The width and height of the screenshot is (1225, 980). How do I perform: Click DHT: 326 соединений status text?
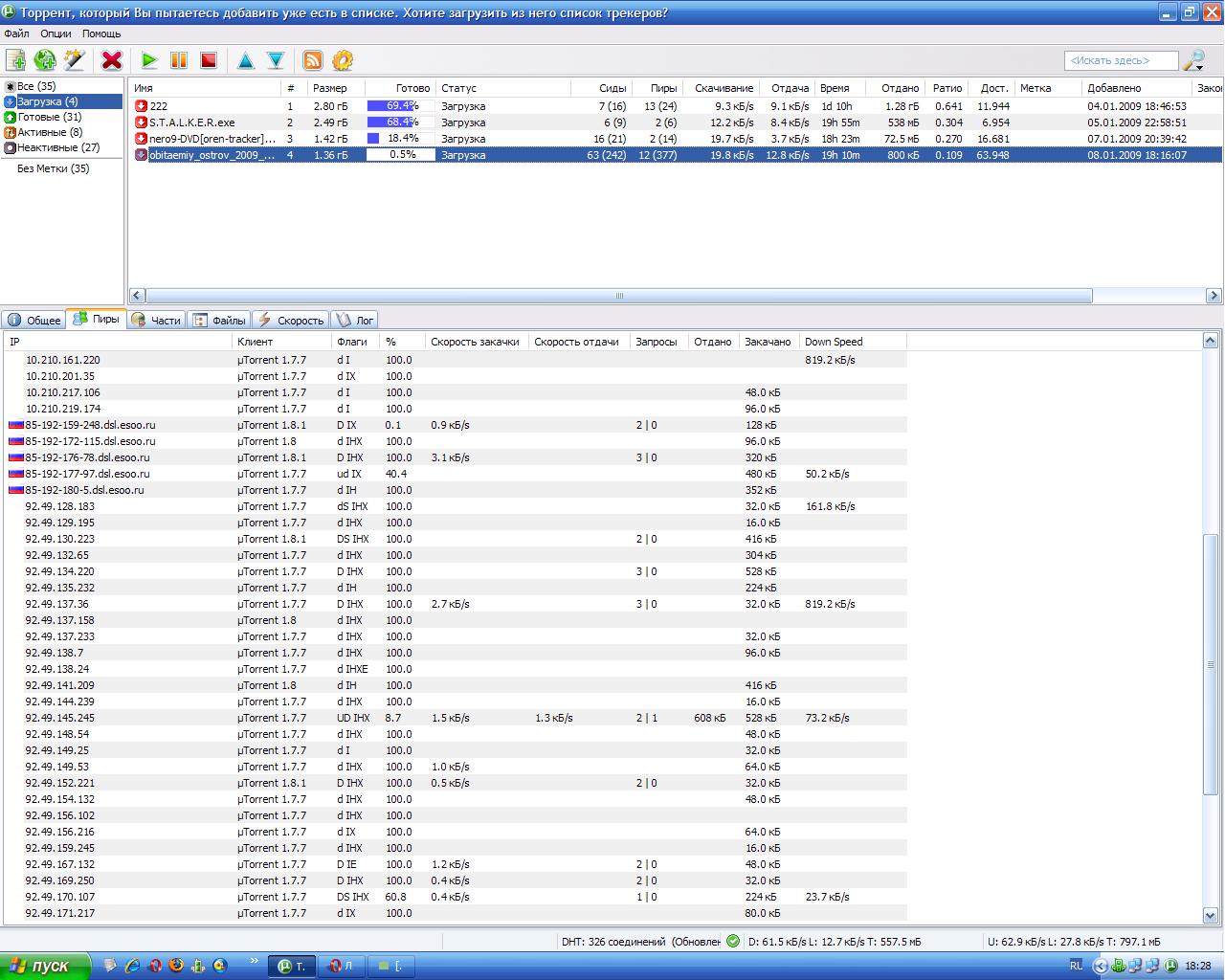(613, 942)
